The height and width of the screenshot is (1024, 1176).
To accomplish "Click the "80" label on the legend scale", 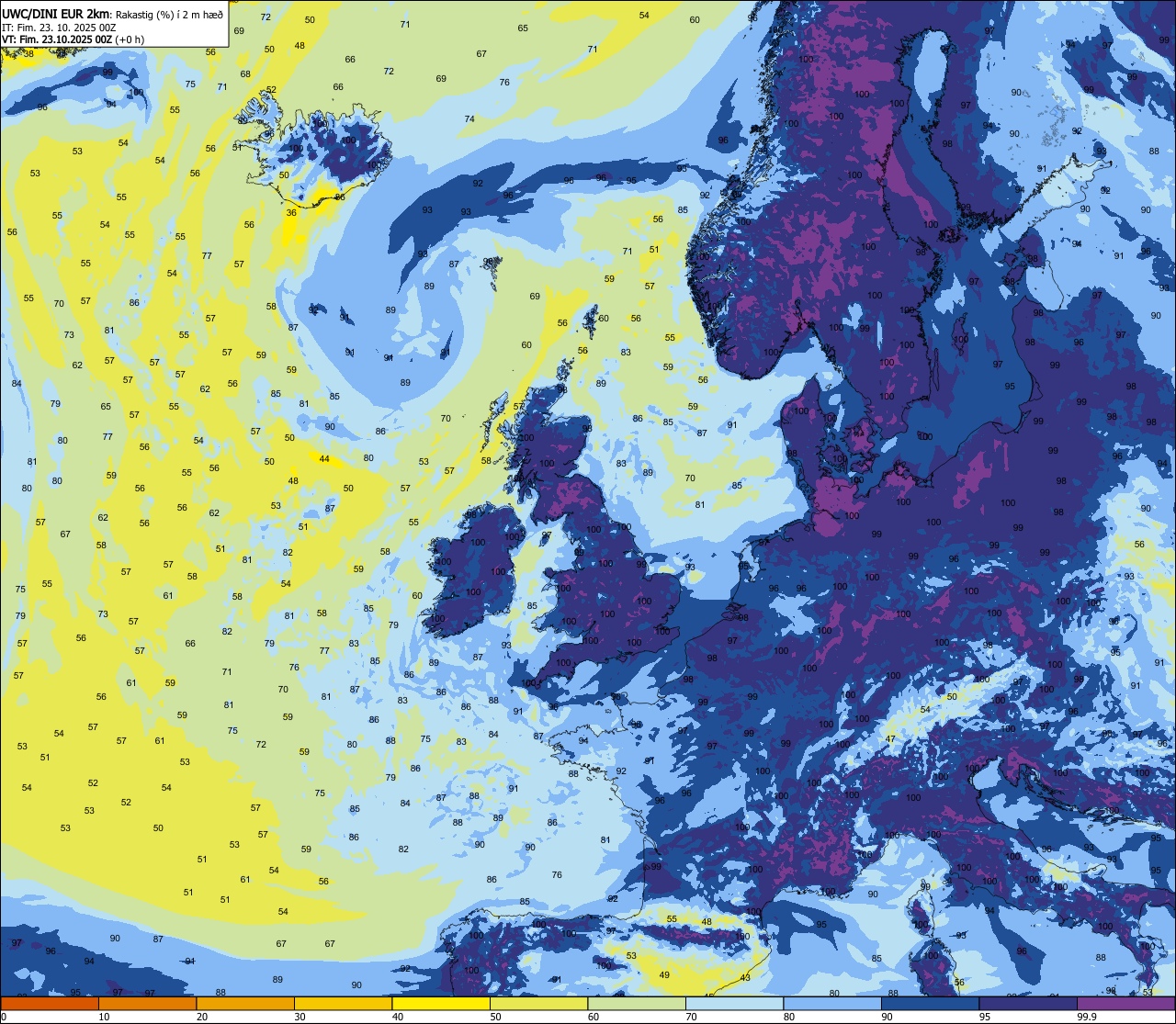I will point(789,1017).
